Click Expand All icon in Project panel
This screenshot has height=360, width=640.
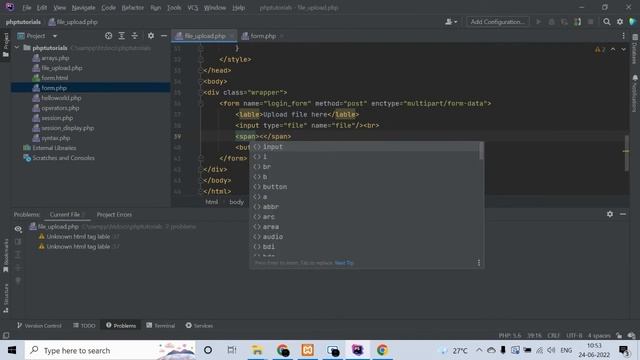122,36
